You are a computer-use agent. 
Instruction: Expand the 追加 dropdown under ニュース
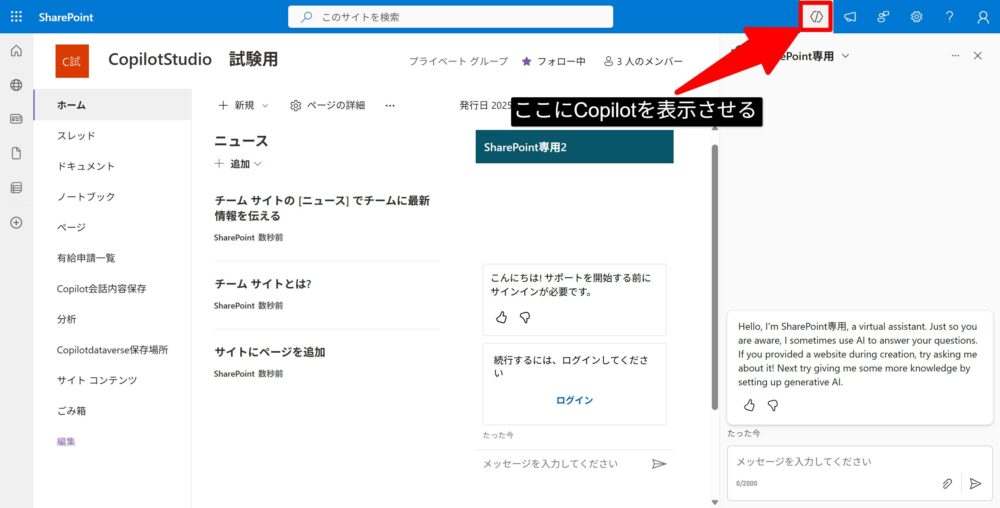tap(238, 163)
